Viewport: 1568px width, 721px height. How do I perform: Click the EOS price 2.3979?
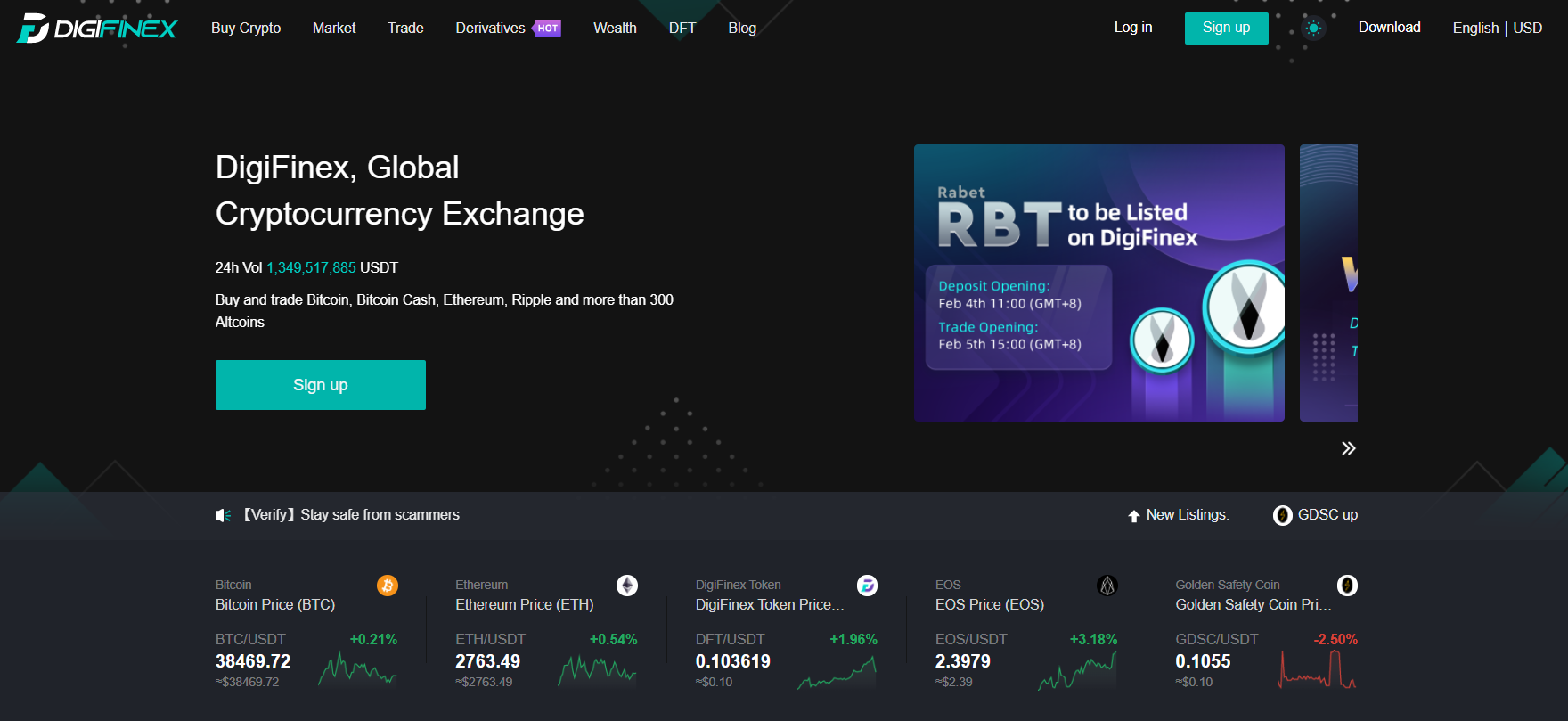963,661
